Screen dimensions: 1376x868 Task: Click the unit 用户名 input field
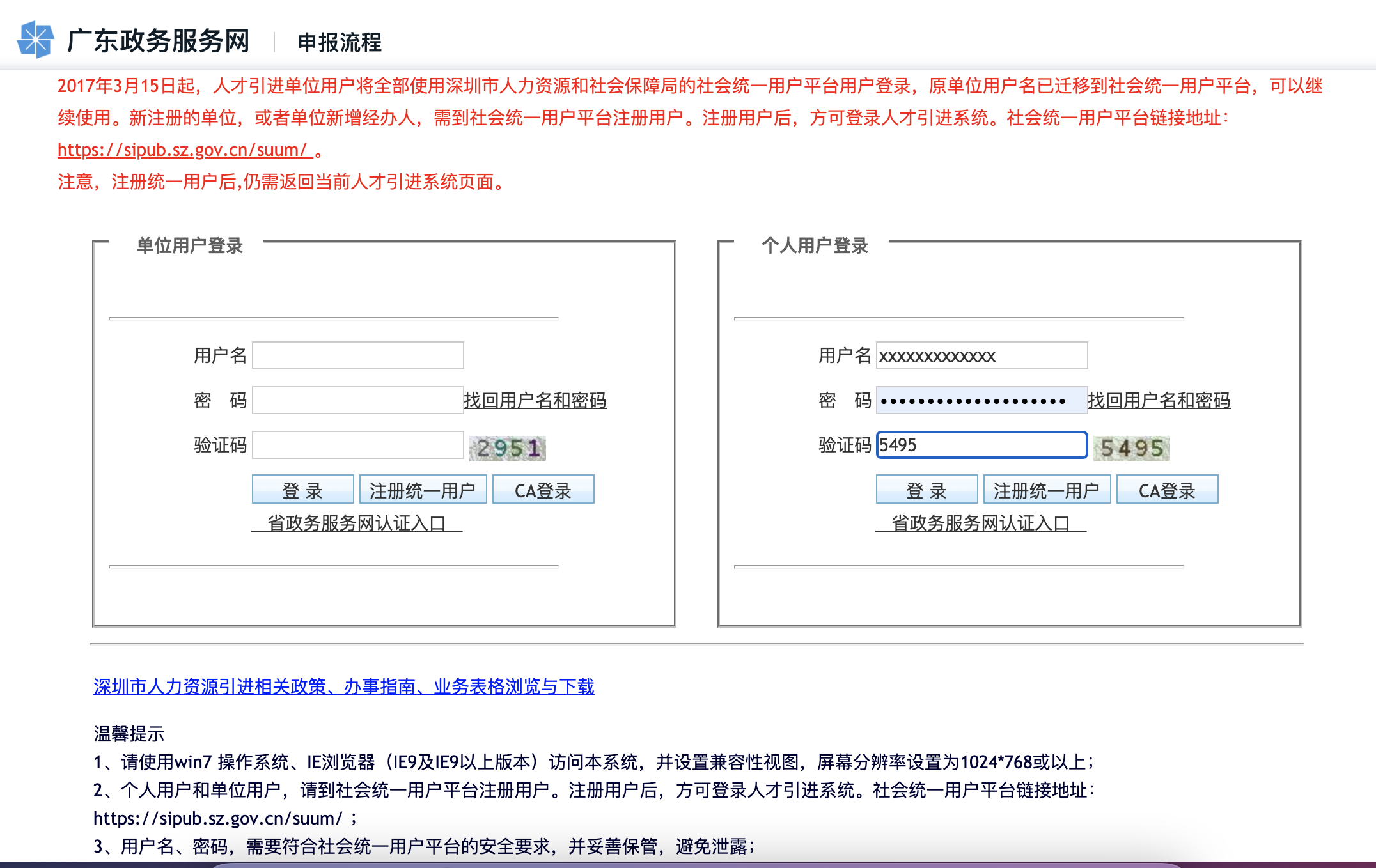[x=357, y=355]
